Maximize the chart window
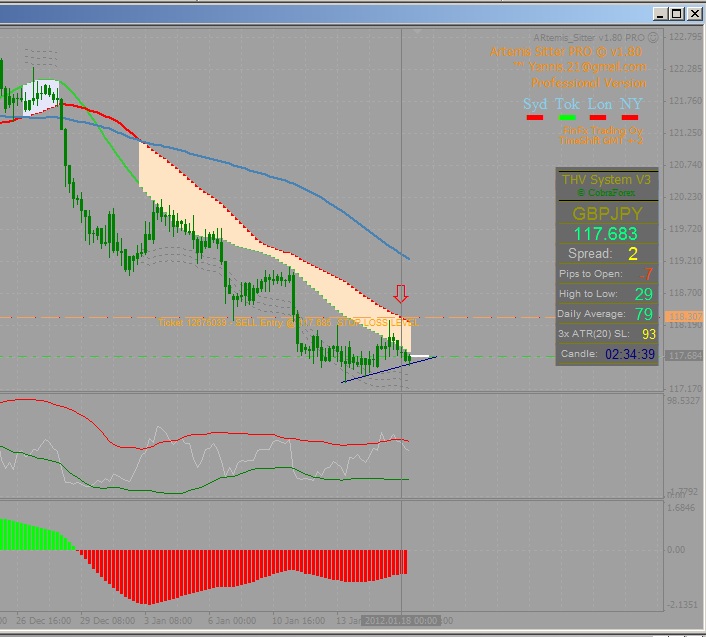The width and height of the screenshot is (706, 637). pyautogui.click(x=677, y=14)
